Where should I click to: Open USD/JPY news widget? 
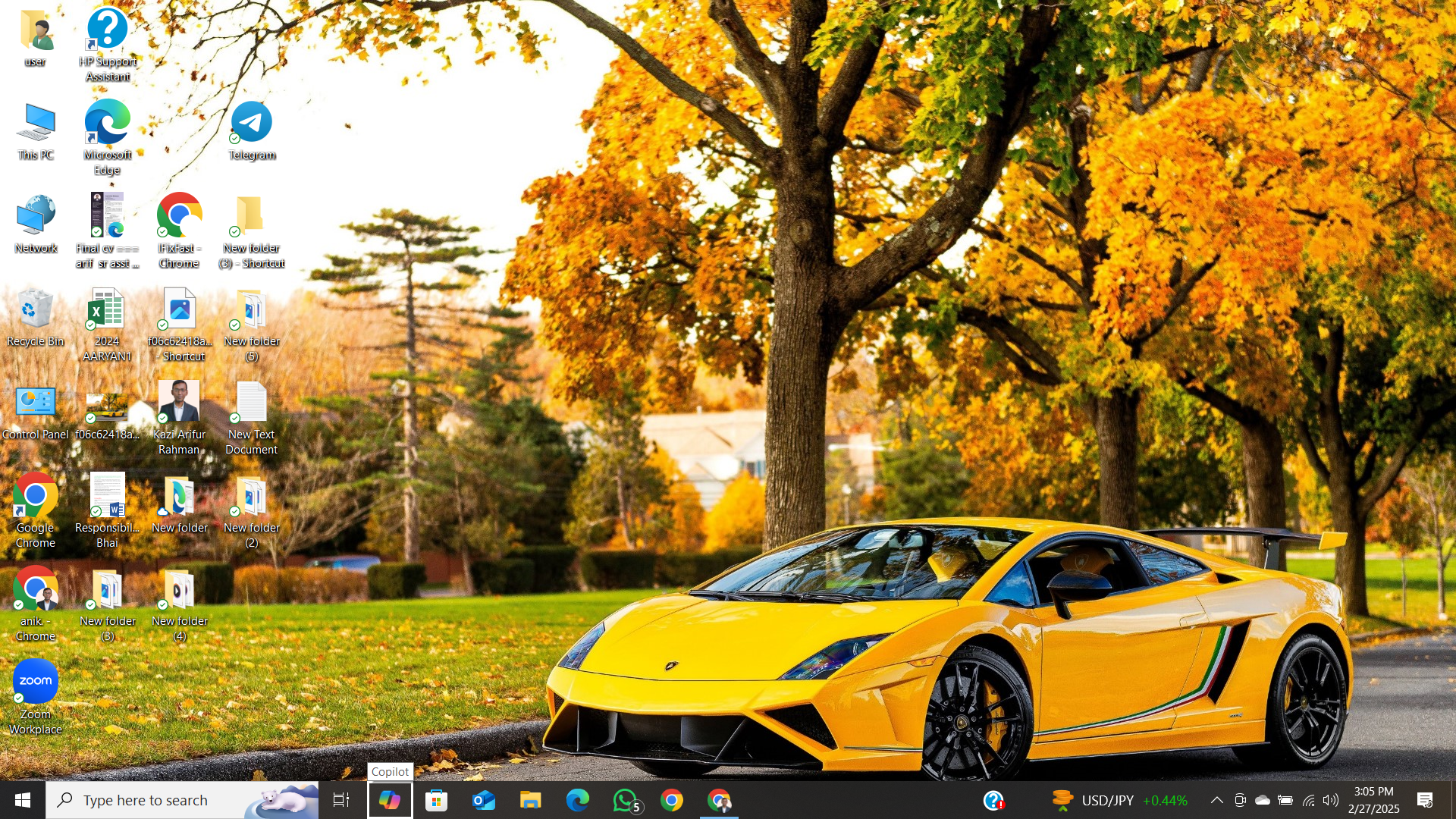(x=1119, y=801)
